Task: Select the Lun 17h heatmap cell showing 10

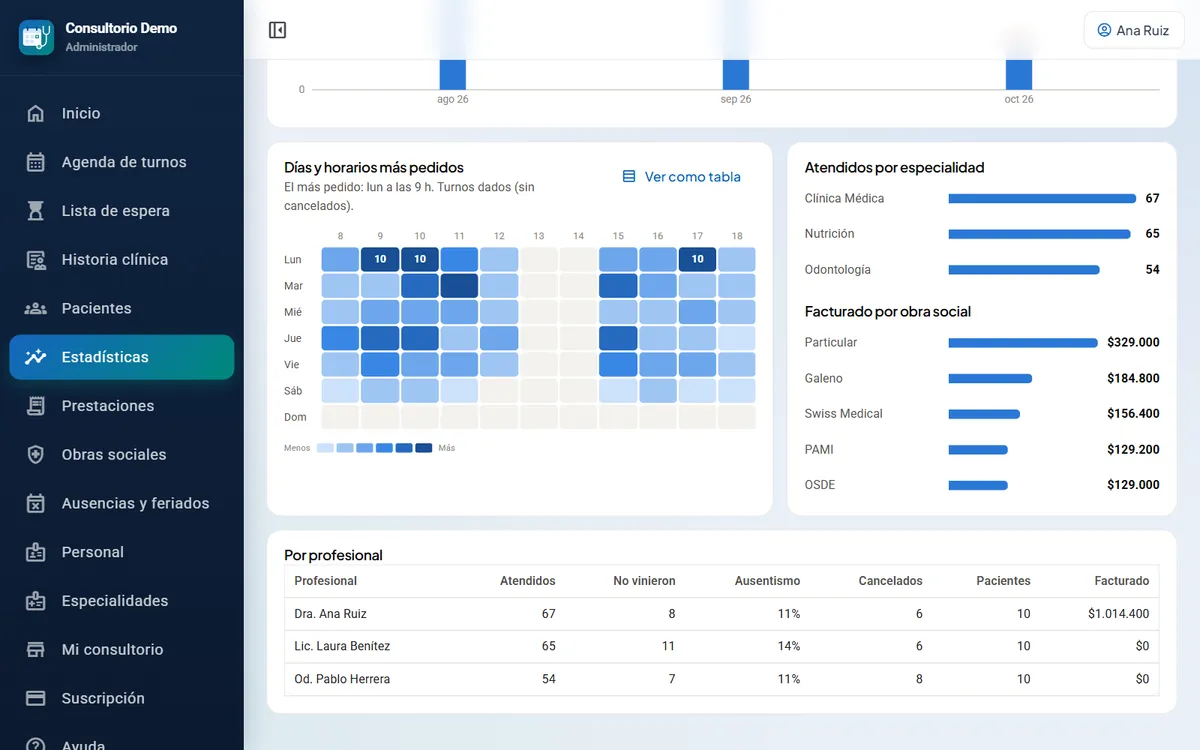Action: (697, 259)
